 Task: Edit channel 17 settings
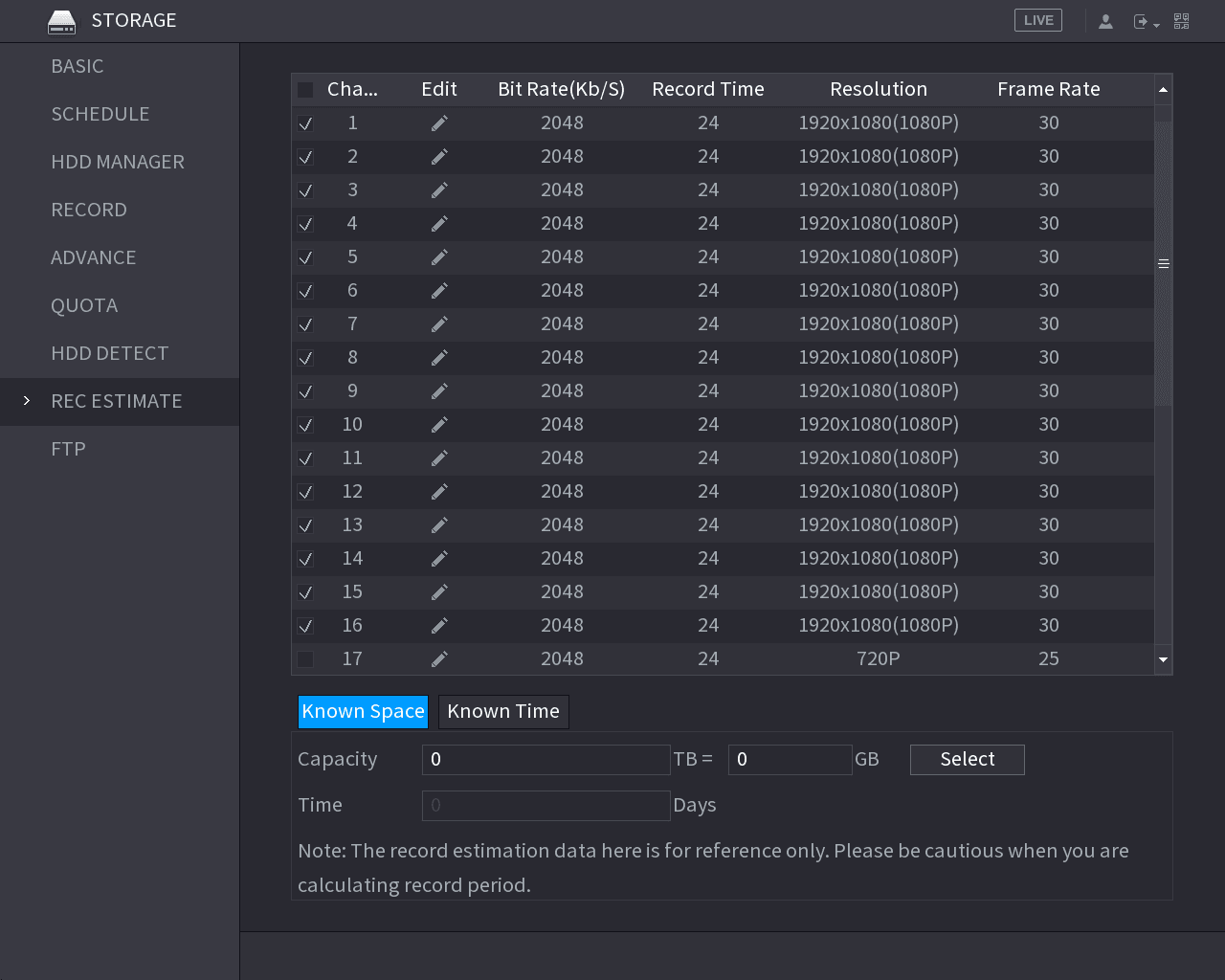(x=439, y=659)
